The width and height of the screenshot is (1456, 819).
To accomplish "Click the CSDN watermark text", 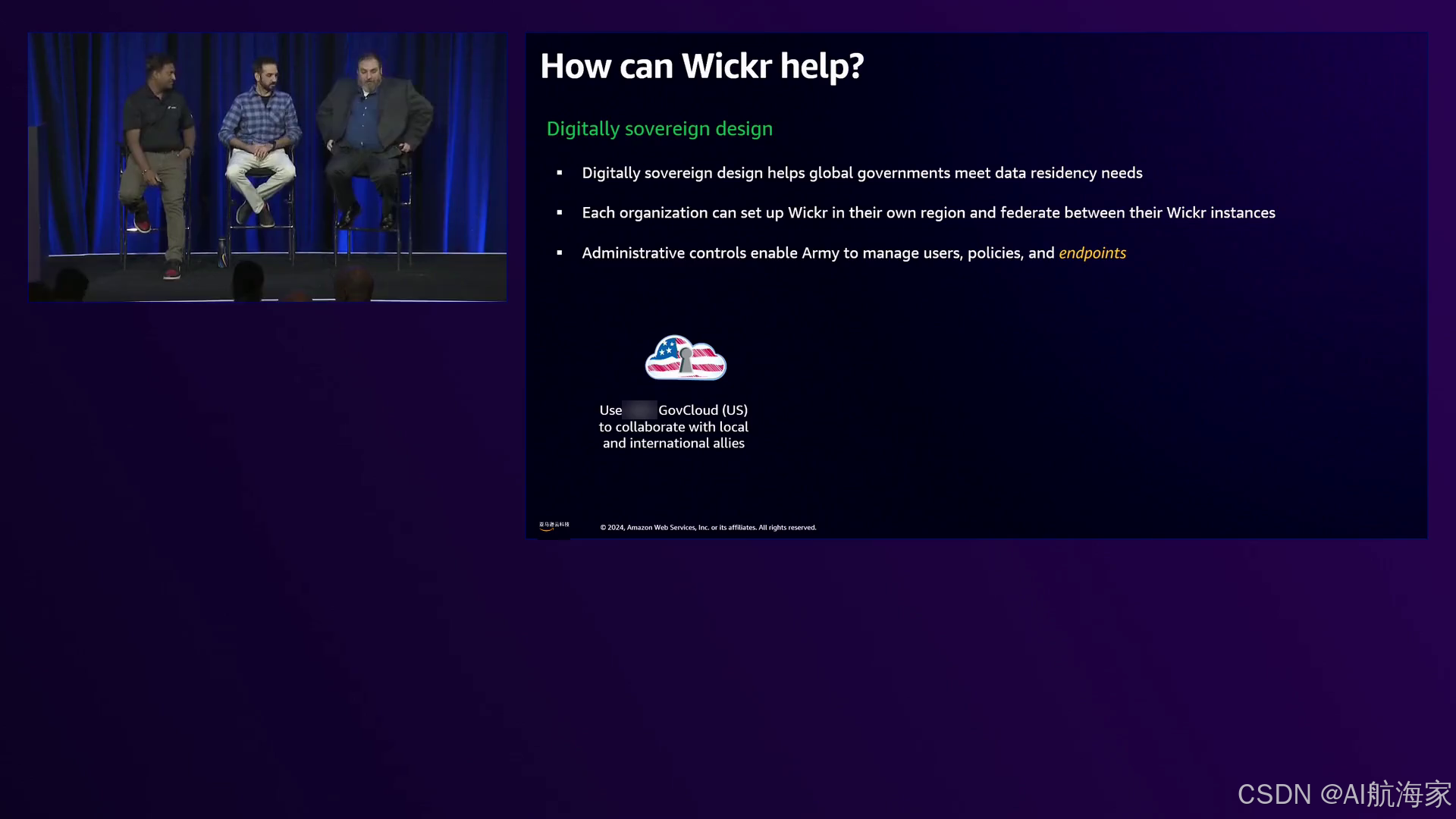I will [1343, 794].
